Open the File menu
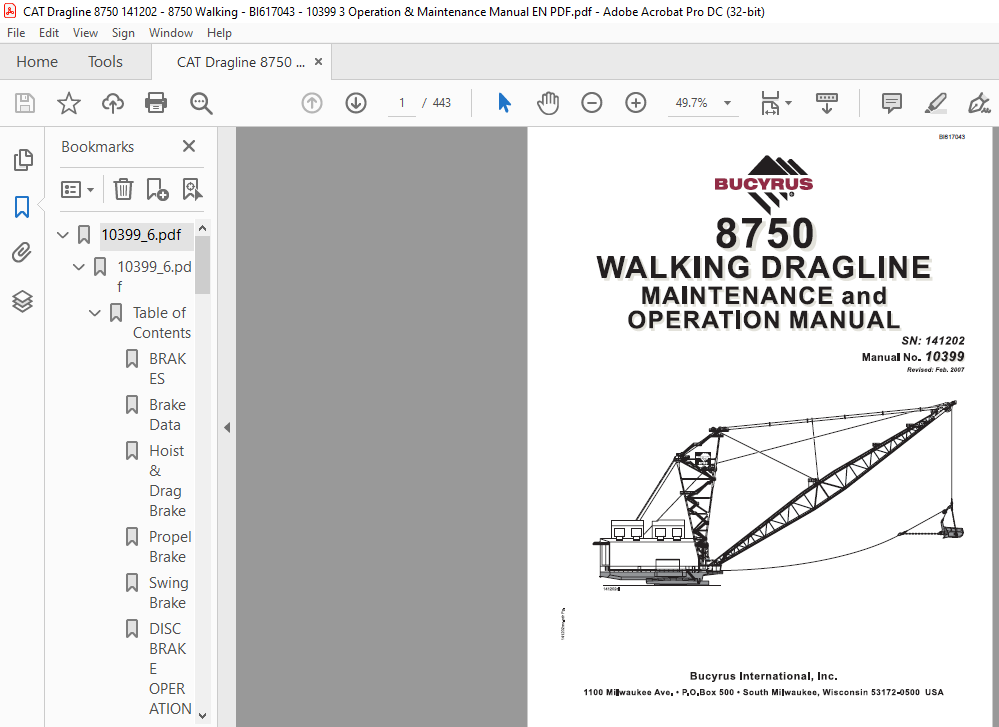 [16, 32]
